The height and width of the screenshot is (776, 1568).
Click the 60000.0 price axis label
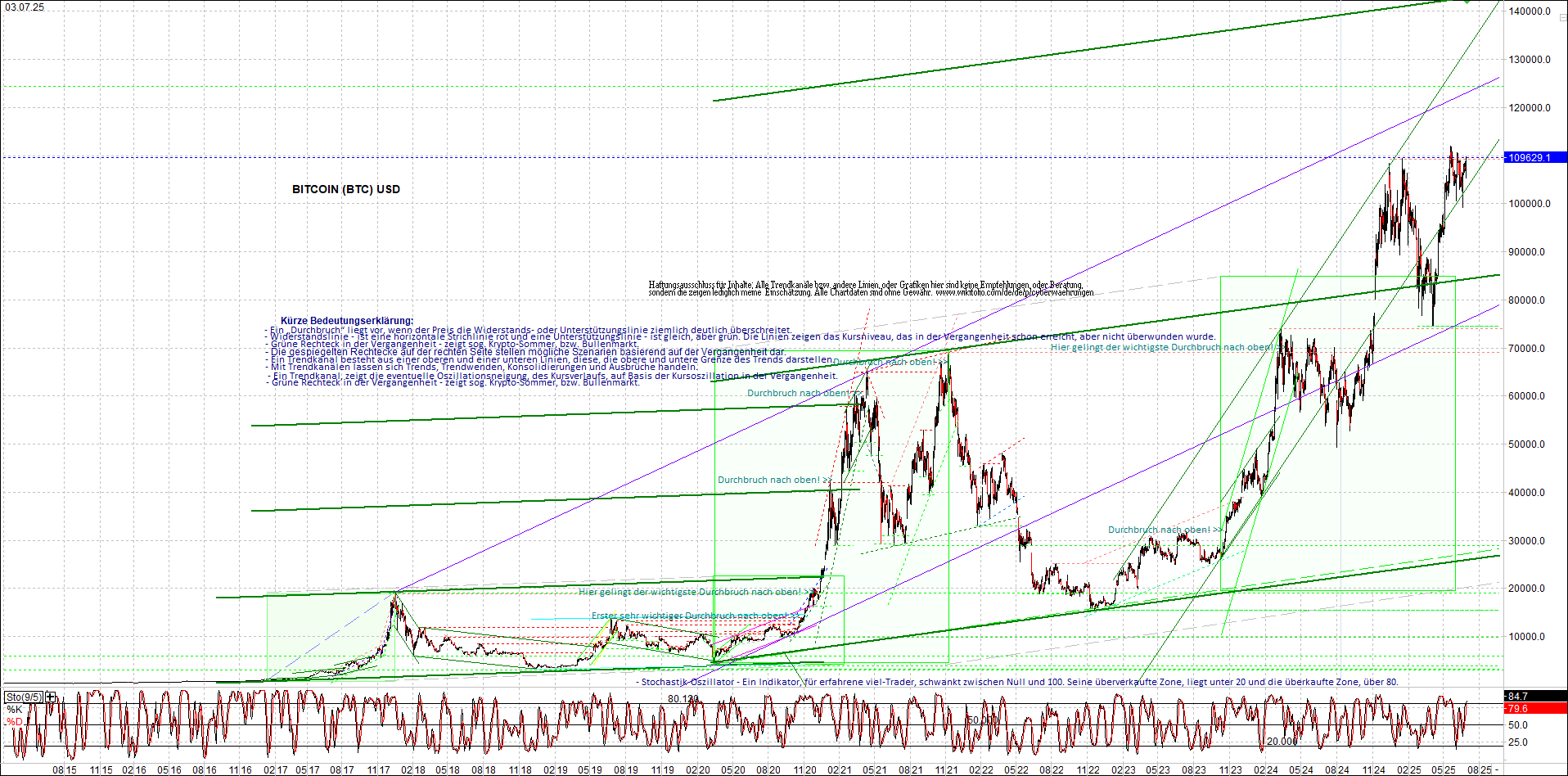click(x=1527, y=396)
